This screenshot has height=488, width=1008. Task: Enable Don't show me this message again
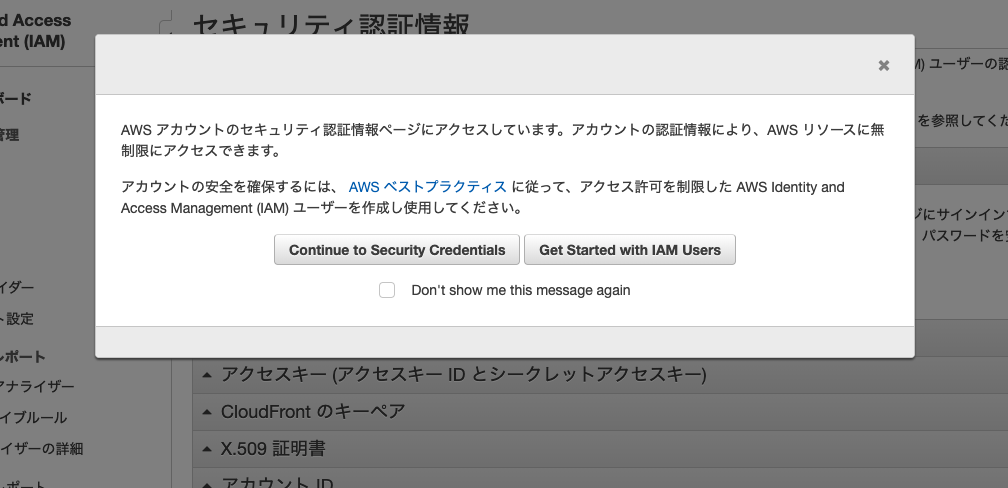click(x=387, y=290)
